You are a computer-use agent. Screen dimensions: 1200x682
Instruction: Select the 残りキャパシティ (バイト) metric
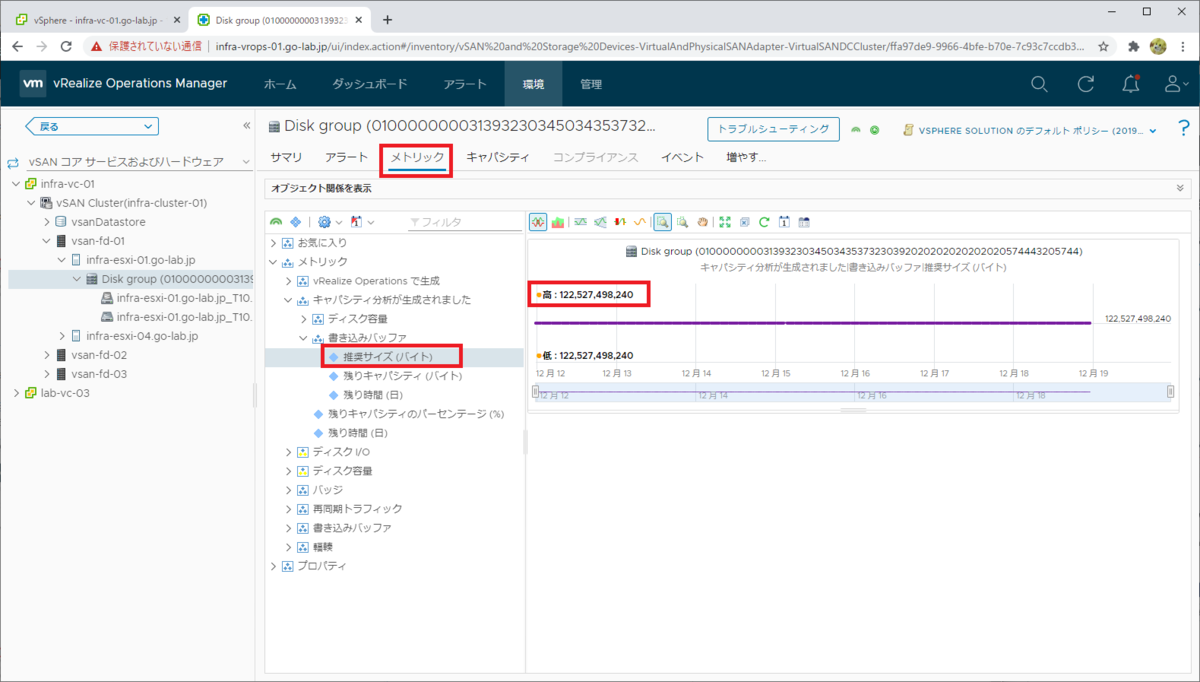402,376
